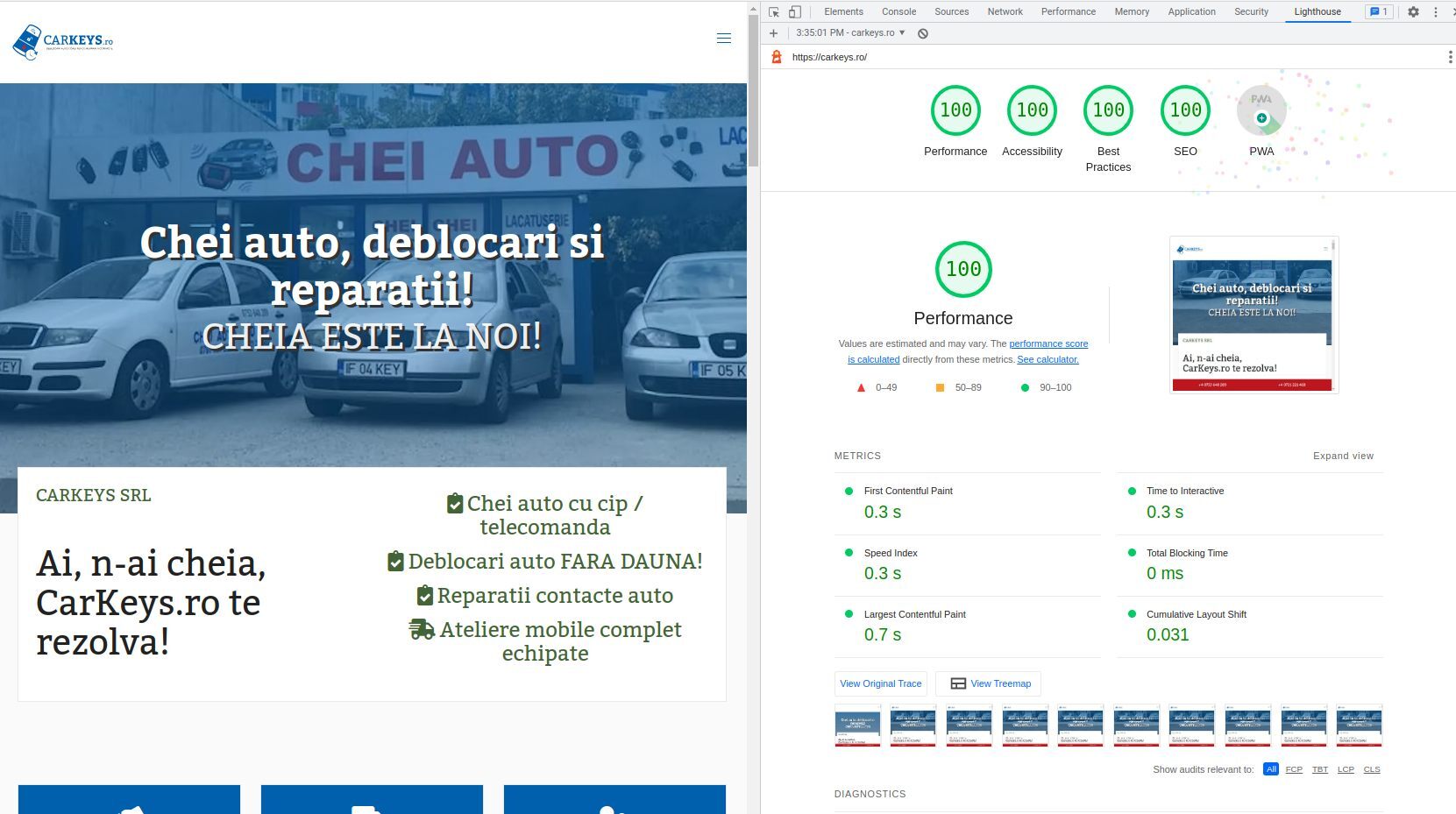Expand view of the metrics section
This screenshot has height=814, width=1456.
coord(1343,456)
